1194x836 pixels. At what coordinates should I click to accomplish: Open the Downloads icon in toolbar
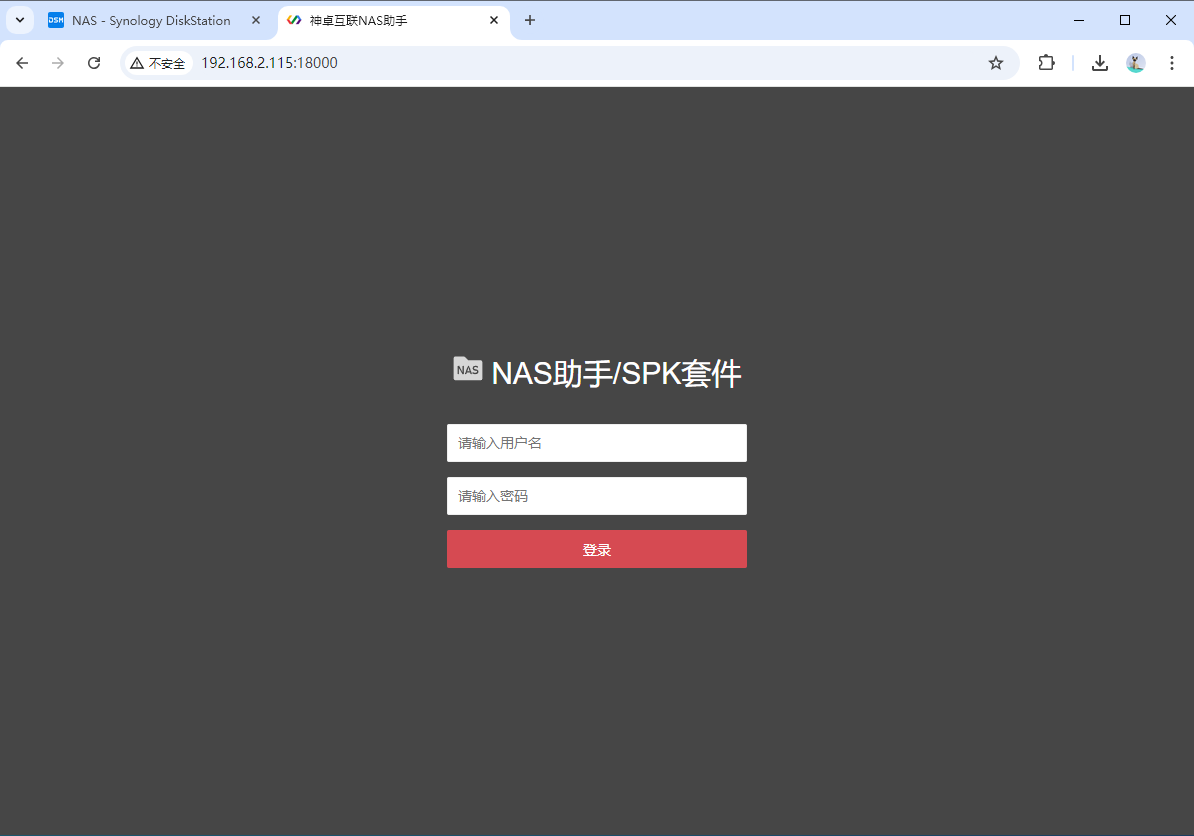[x=1099, y=63]
